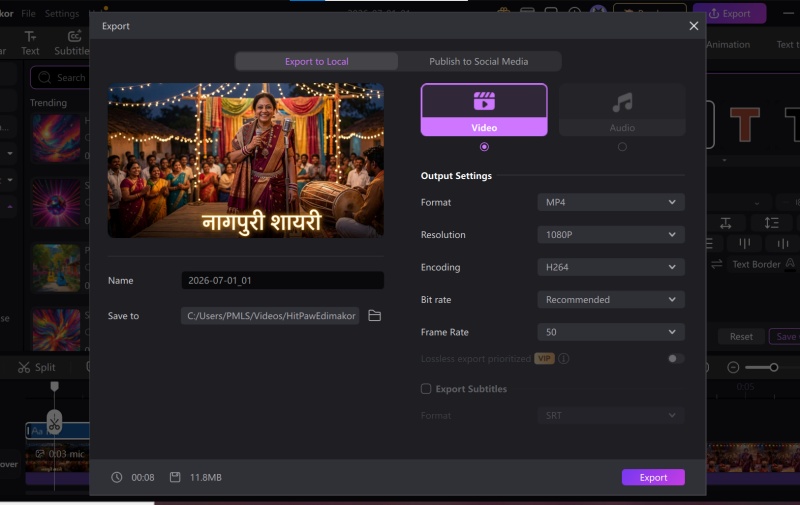
Task: Switch to the Animation tab
Action: (x=728, y=44)
